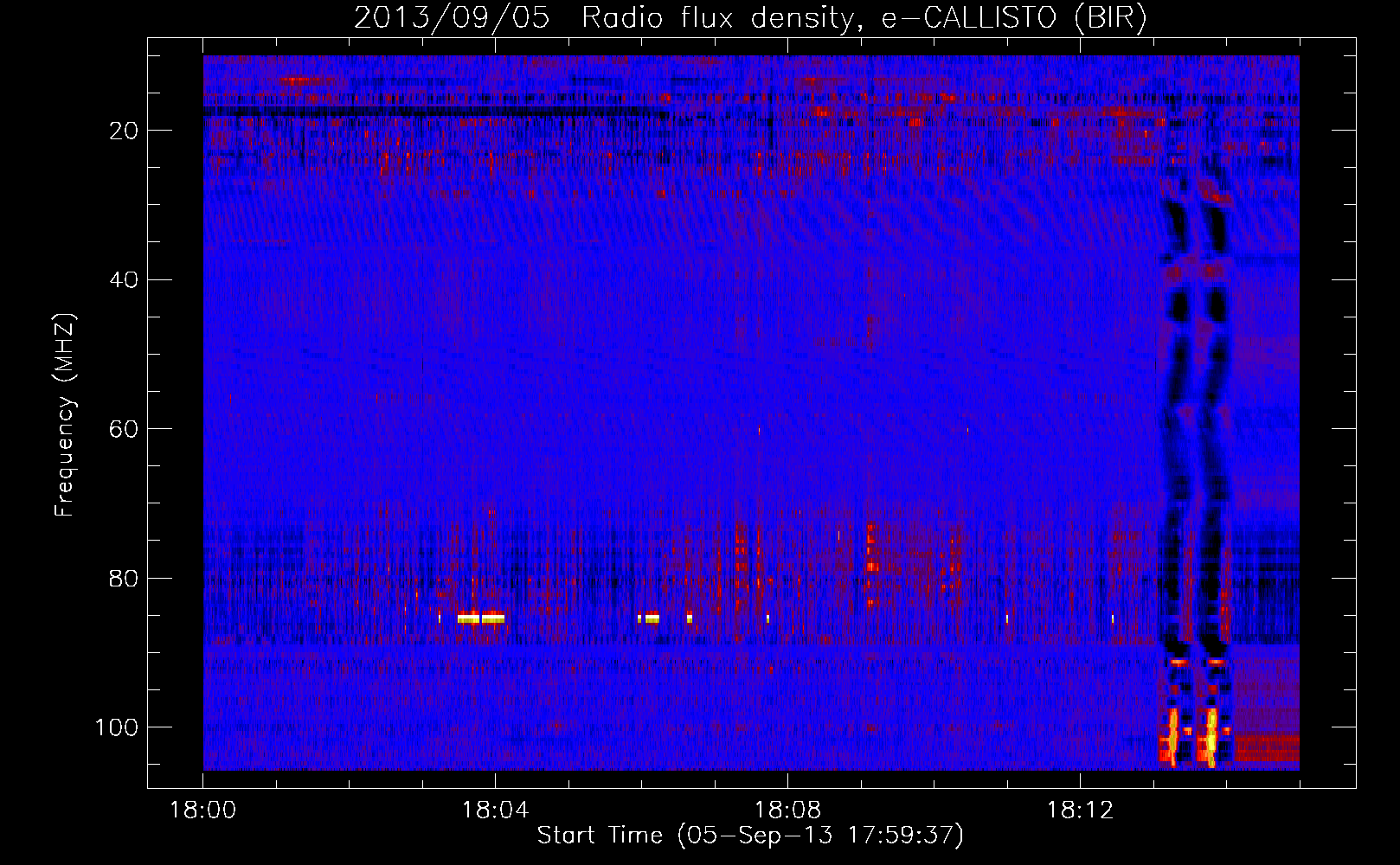Click the 100 frequency tick label
This screenshot has height=865, width=1400.
pyautogui.click(x=117, y=727)
